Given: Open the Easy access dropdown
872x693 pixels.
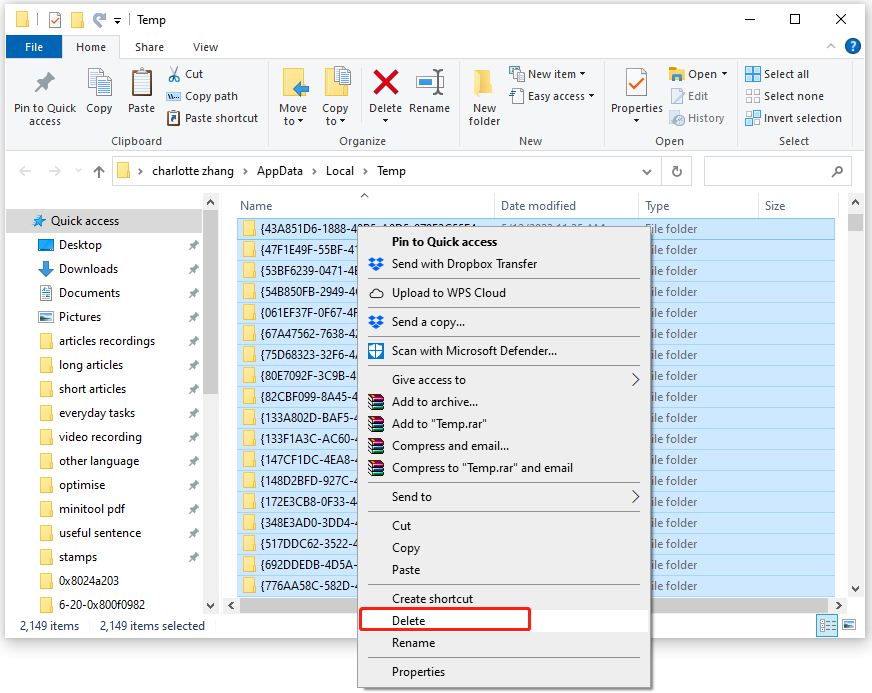Looking at the screenshot, I should coord(552,96).
